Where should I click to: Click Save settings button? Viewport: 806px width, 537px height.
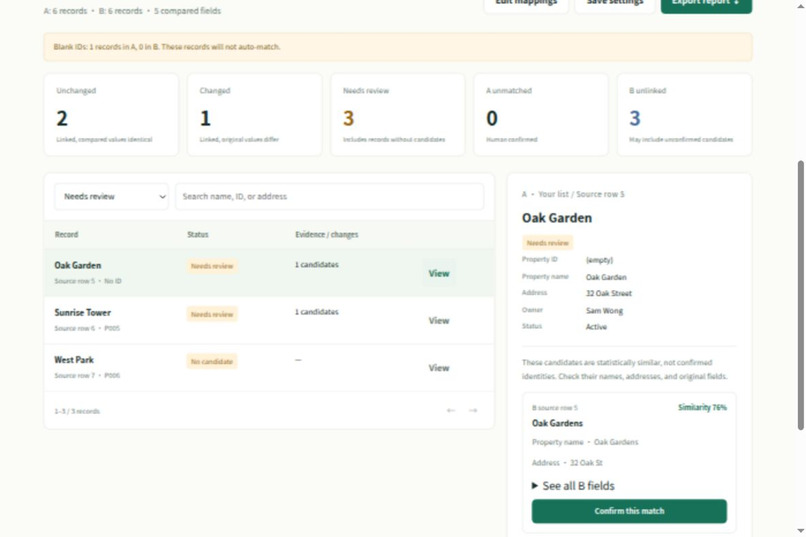point(615,4)
